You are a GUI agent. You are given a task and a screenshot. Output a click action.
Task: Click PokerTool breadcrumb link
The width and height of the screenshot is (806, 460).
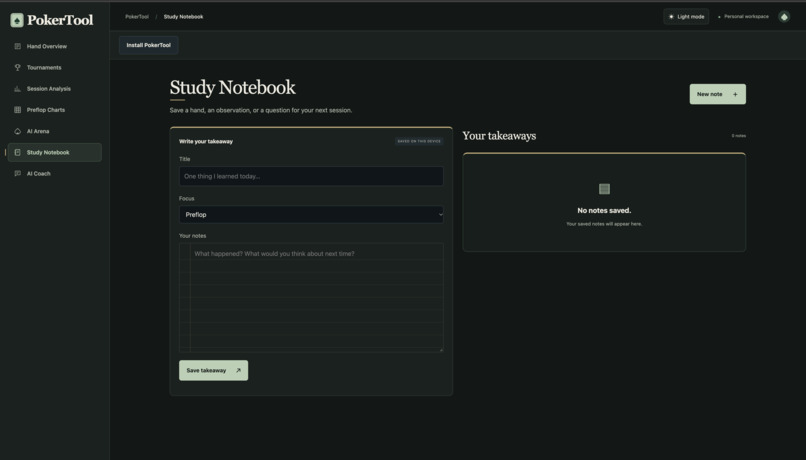coord(137,16)
